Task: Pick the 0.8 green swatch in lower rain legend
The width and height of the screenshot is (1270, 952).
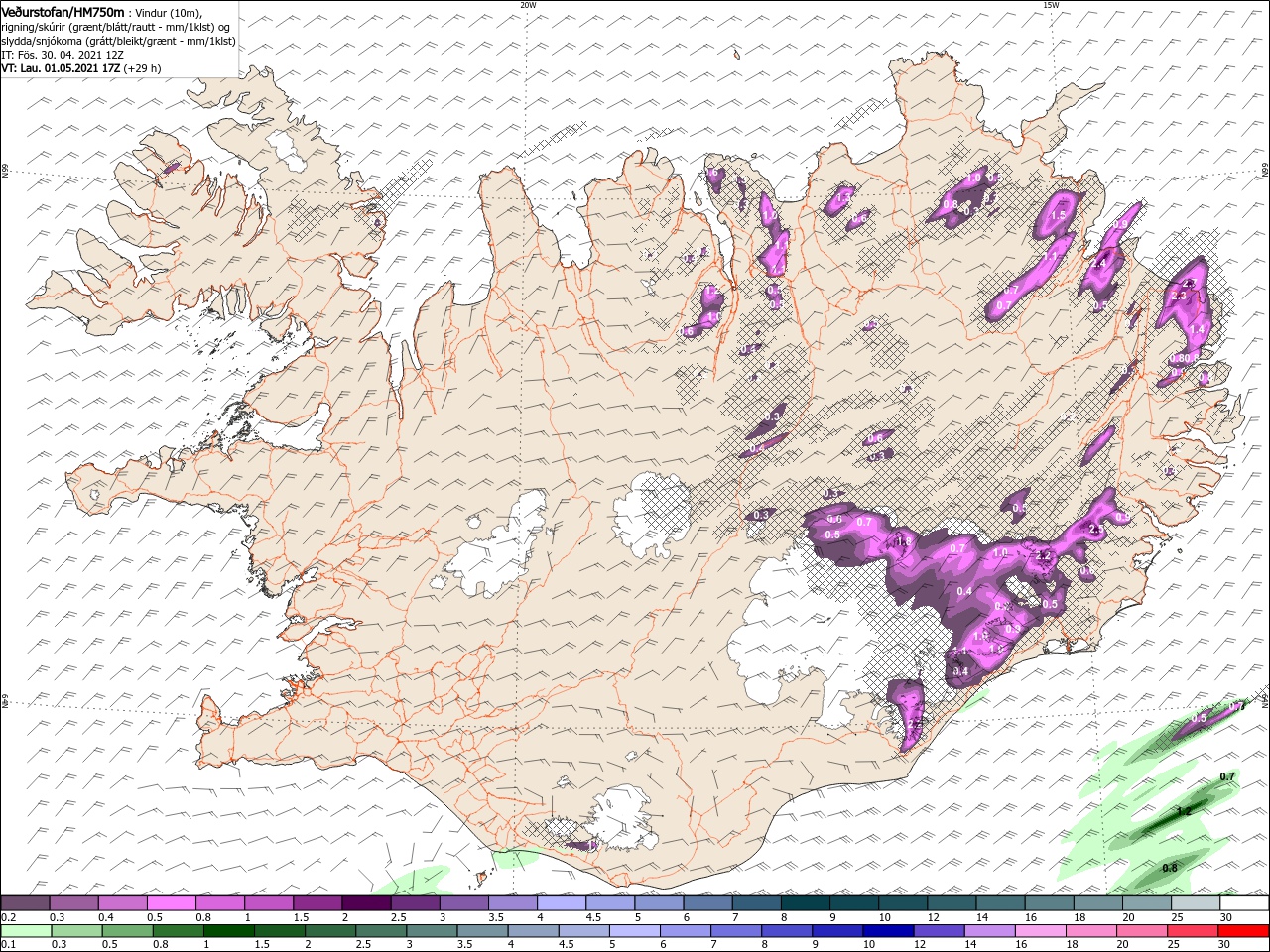Action: [x=179, y=931]
